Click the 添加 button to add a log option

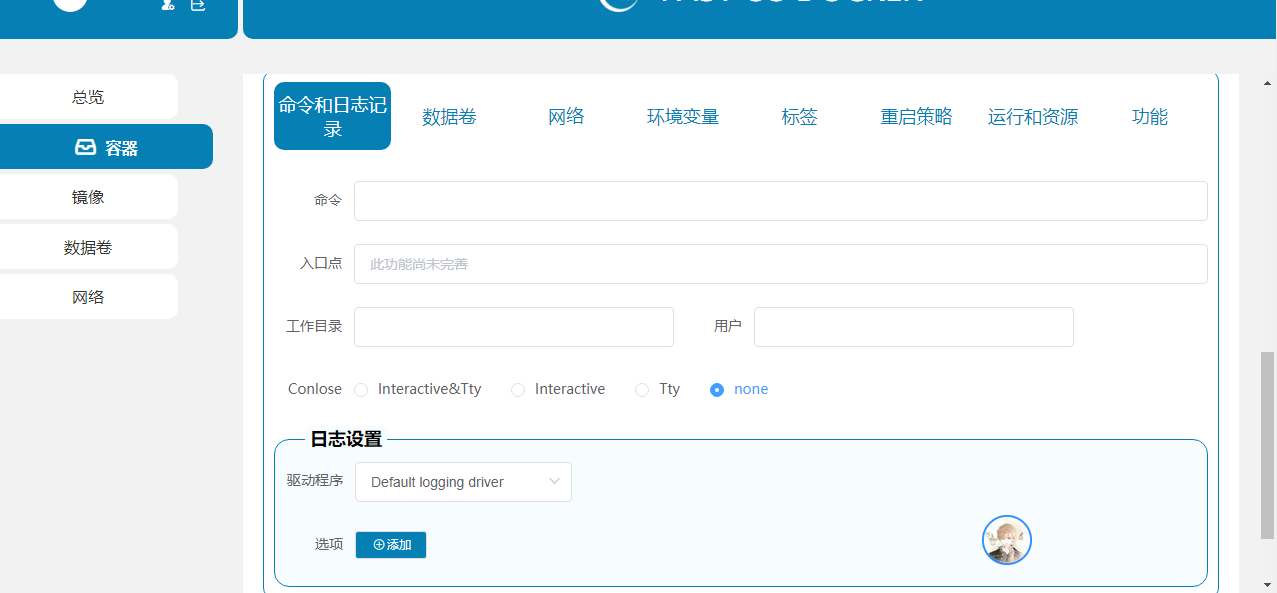(390, 544)
